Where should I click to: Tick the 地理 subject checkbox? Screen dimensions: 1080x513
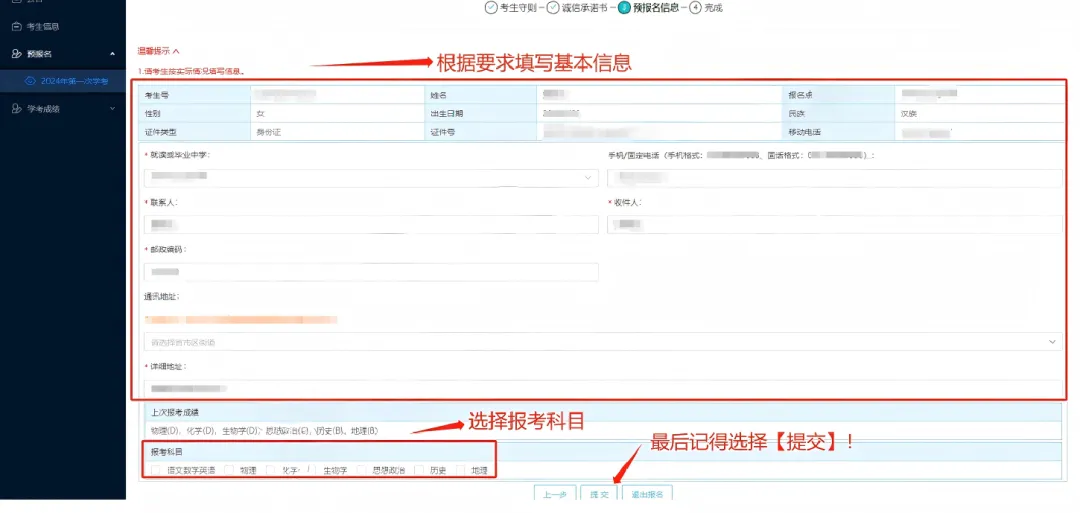461,470
